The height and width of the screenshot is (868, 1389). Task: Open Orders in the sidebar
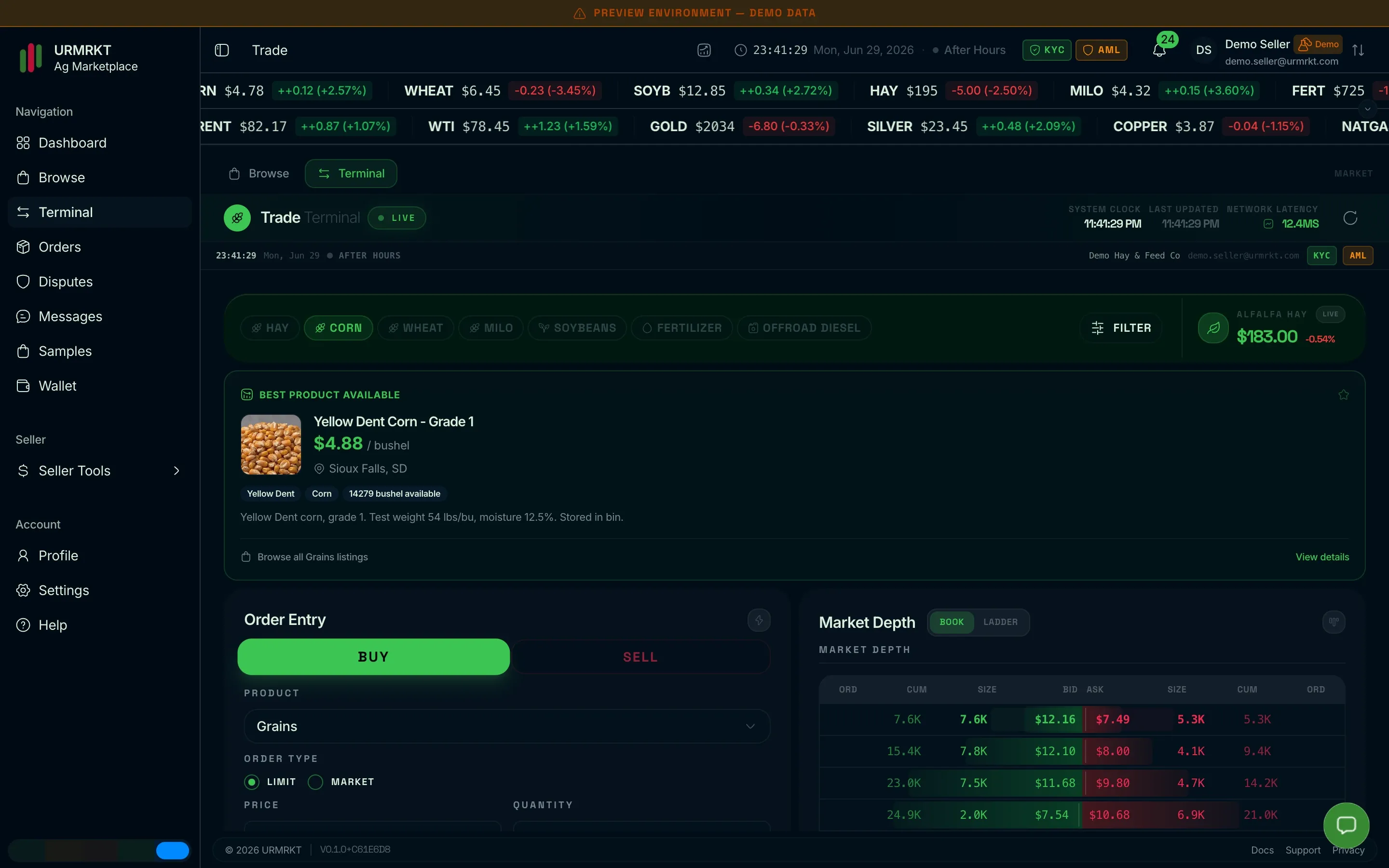(x=100, y=247)
